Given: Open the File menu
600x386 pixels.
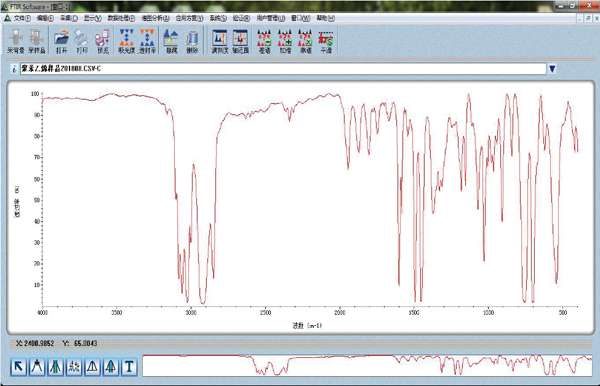Looking at the screenshot, I should (22, 18).
